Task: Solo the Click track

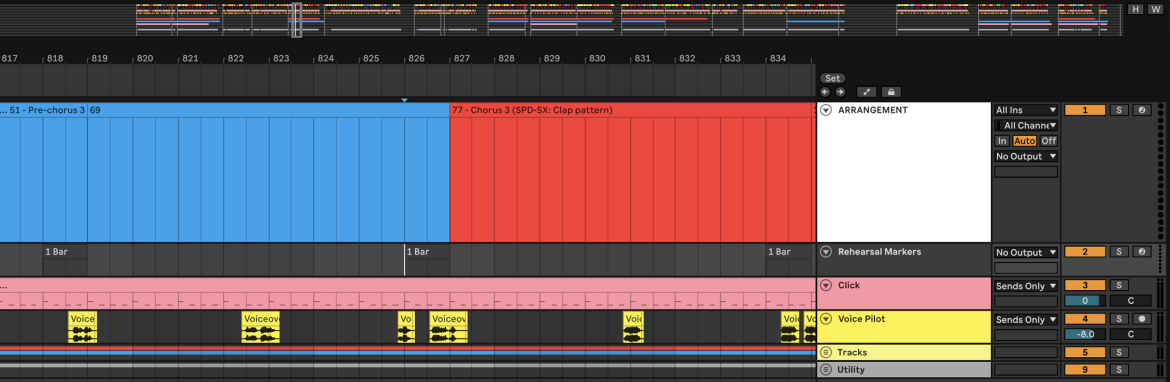Action: tap(1119, 285)
